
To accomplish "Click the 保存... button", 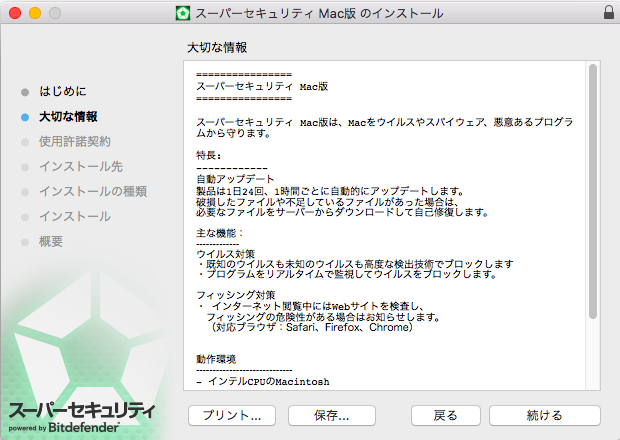I will click(x=332, y=415).
